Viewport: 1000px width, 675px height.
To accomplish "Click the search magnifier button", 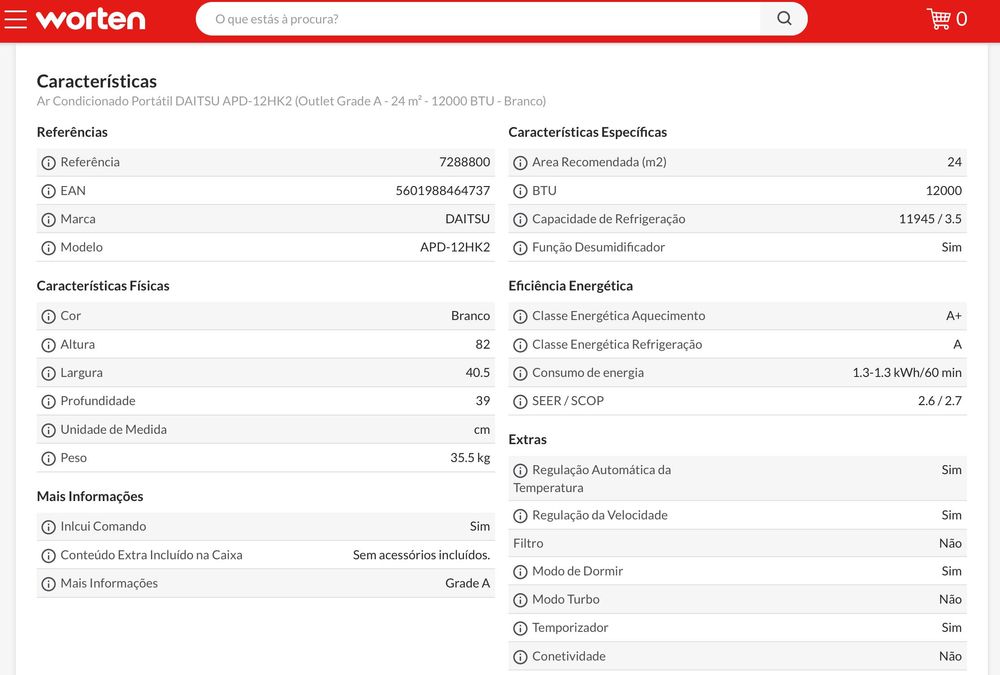I will 784,19.
